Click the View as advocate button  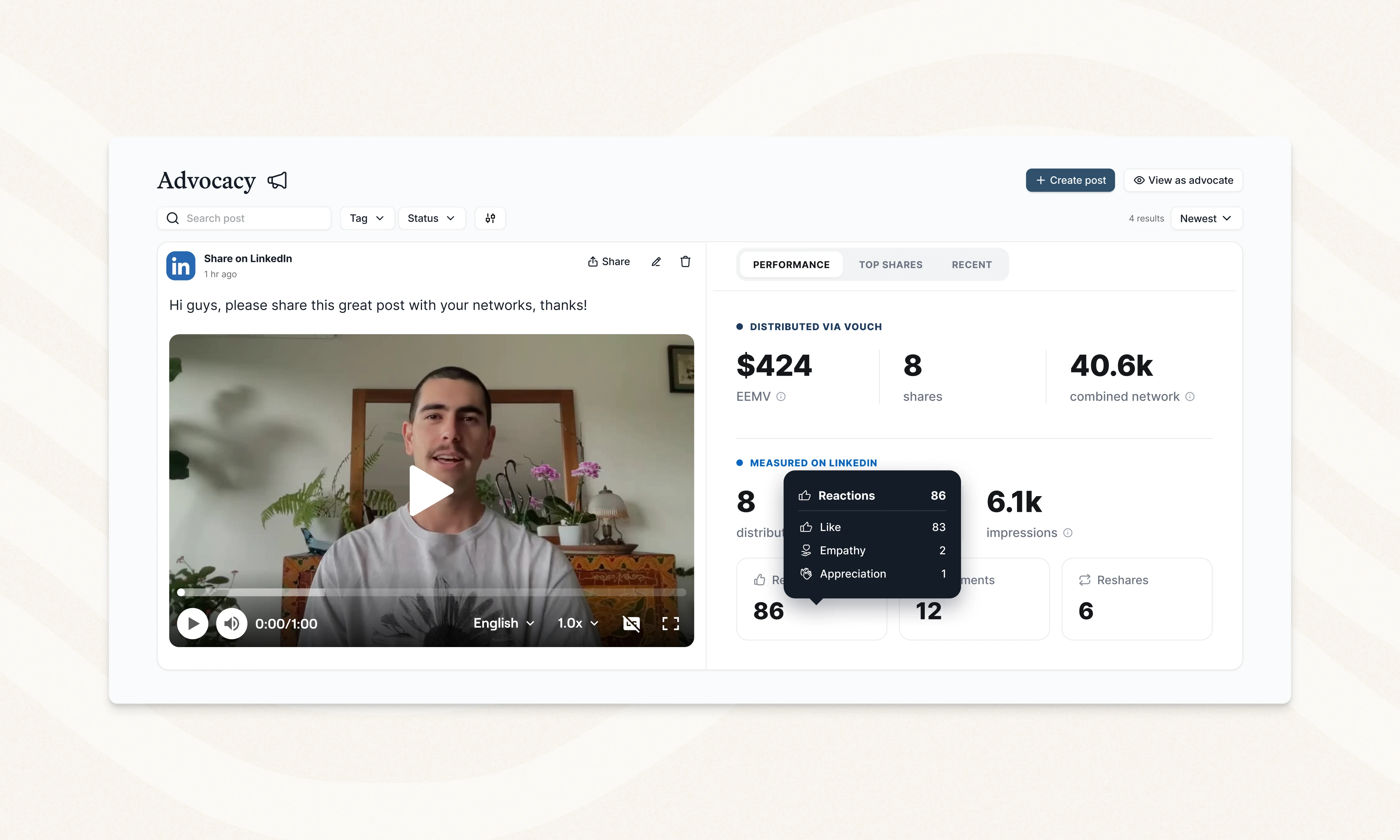tap(1183, 180)
